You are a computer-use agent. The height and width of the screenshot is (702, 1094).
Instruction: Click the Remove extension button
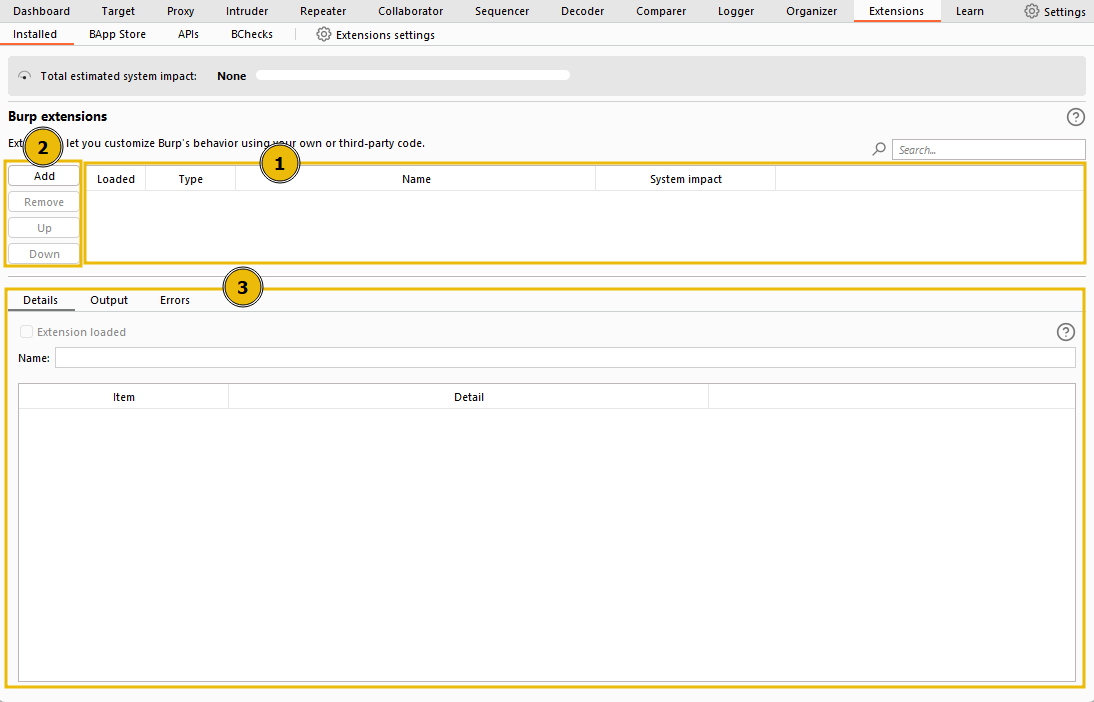[x=43, y=201]
